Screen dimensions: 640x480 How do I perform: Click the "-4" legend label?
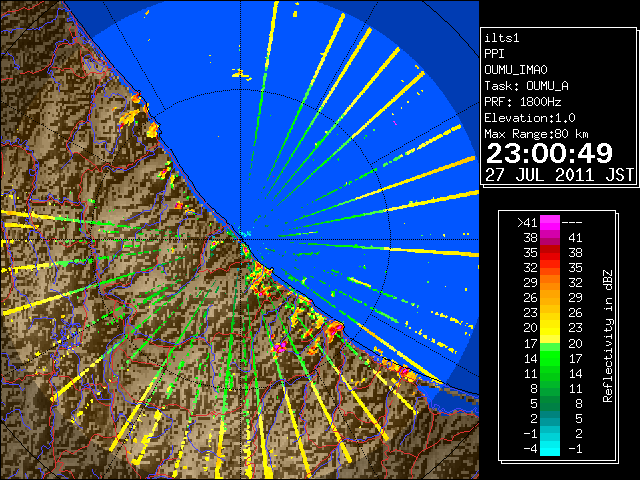[x=530, y=449]
